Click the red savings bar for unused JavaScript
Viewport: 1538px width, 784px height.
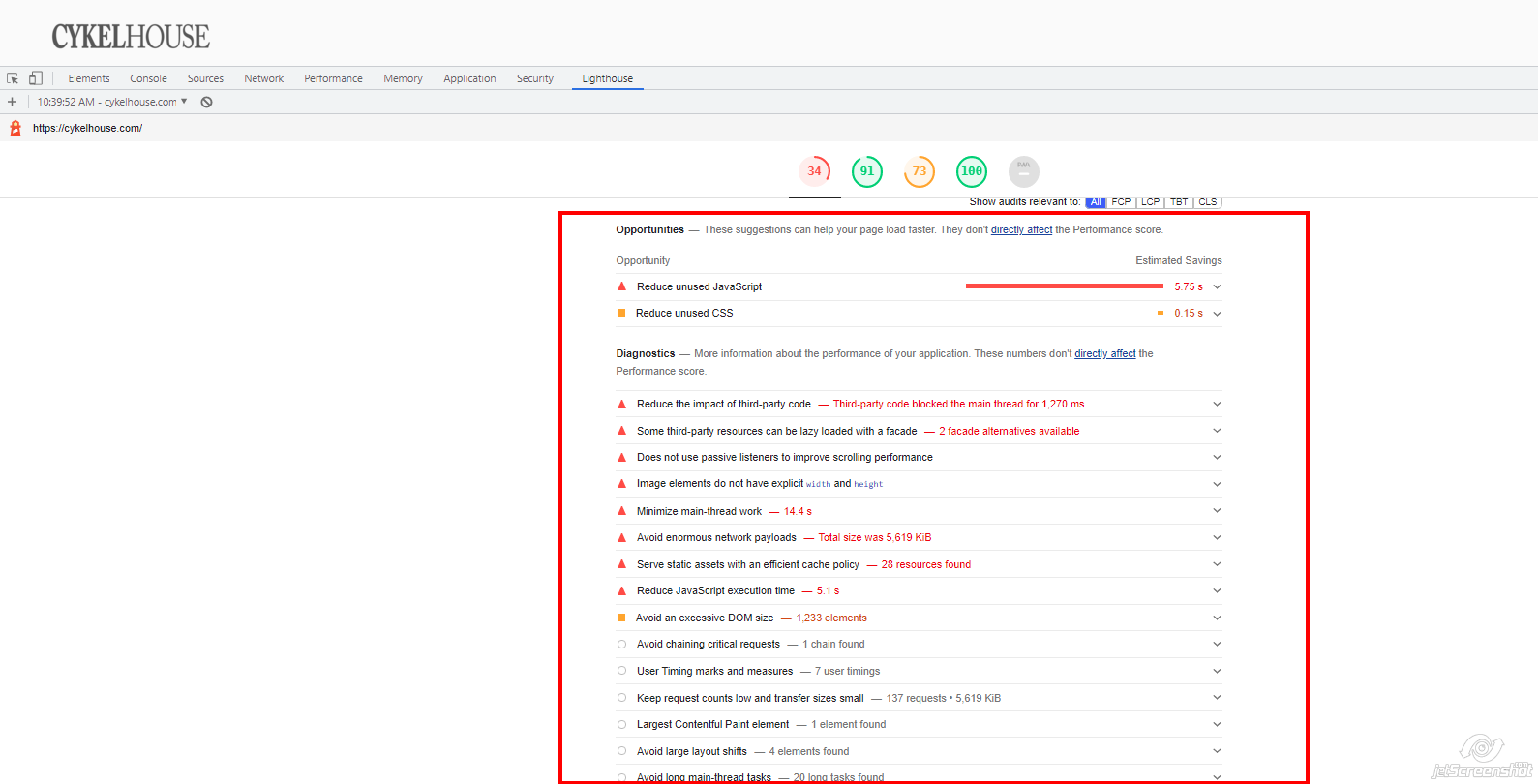(1064, 286)
